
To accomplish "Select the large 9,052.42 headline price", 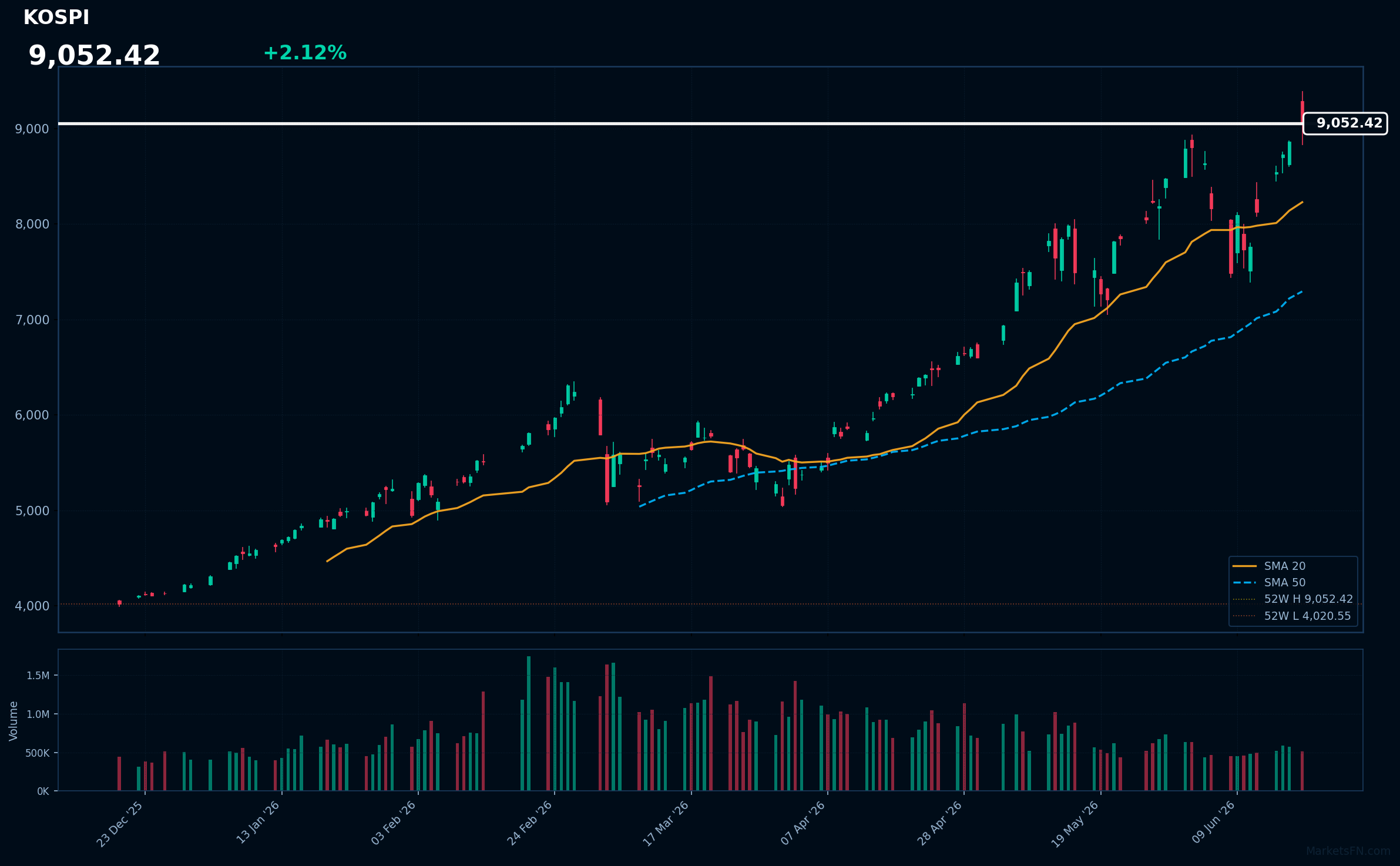I will (95, 56).
